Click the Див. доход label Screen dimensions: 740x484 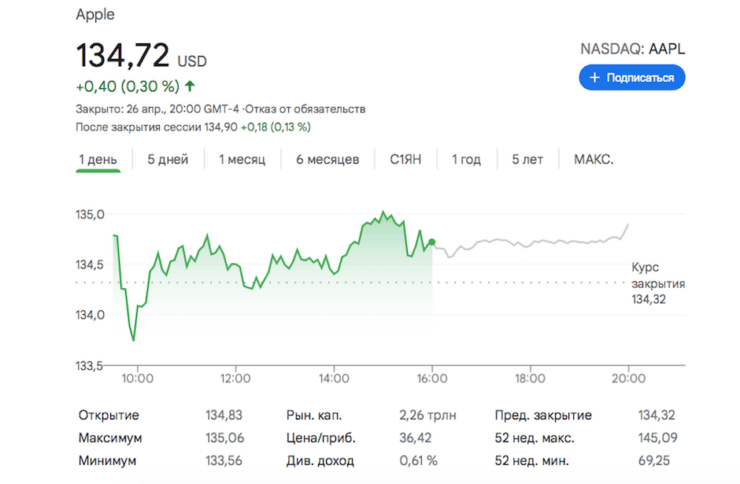pyautogui.click(x=320, y=460)
